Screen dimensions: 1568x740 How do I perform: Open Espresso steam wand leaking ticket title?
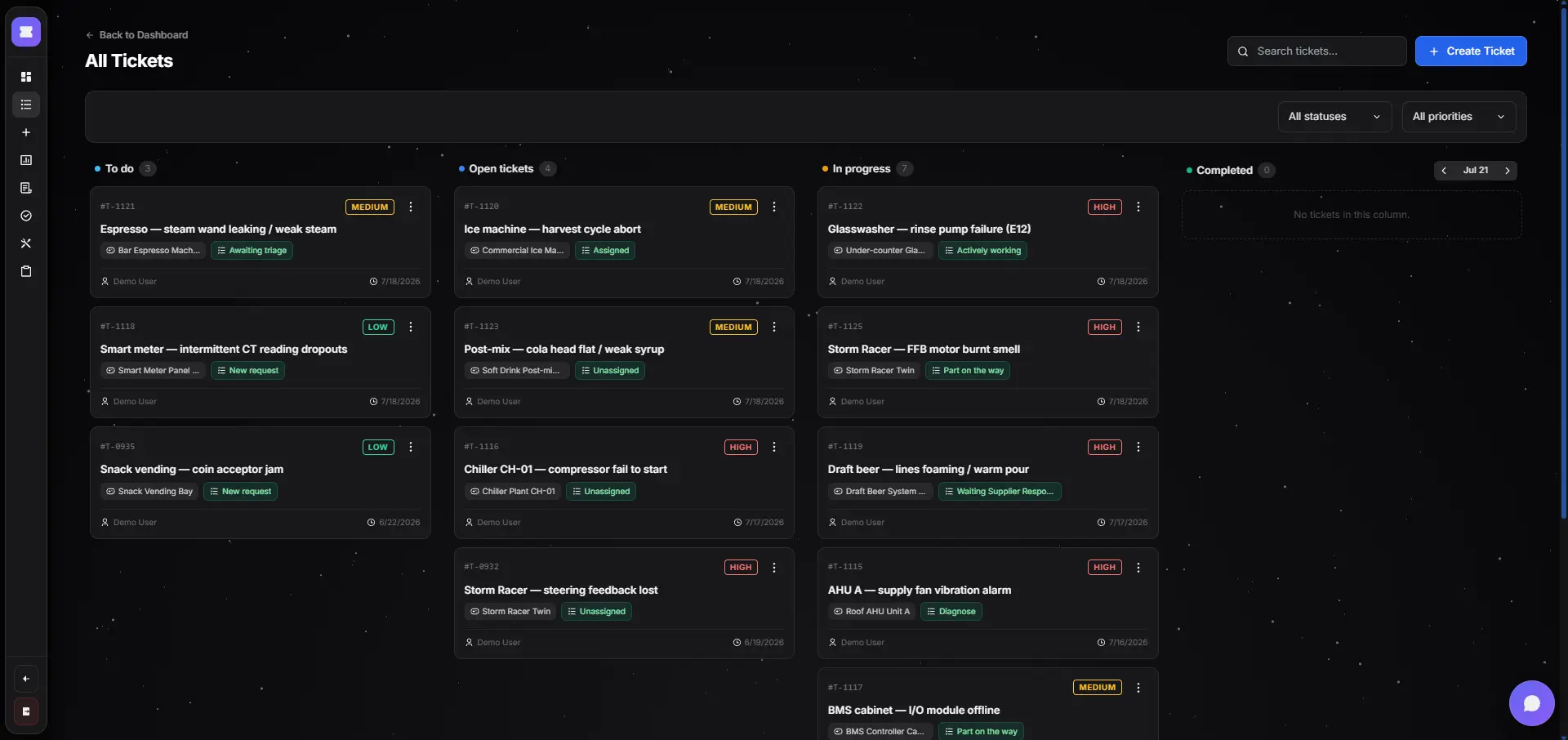click(x=218, y=230)
